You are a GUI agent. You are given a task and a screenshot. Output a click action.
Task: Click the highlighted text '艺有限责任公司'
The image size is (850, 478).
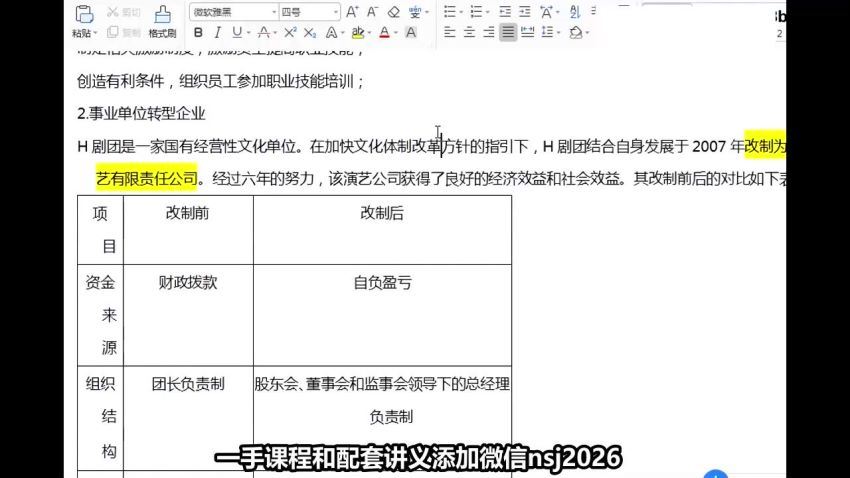[146, 178]
